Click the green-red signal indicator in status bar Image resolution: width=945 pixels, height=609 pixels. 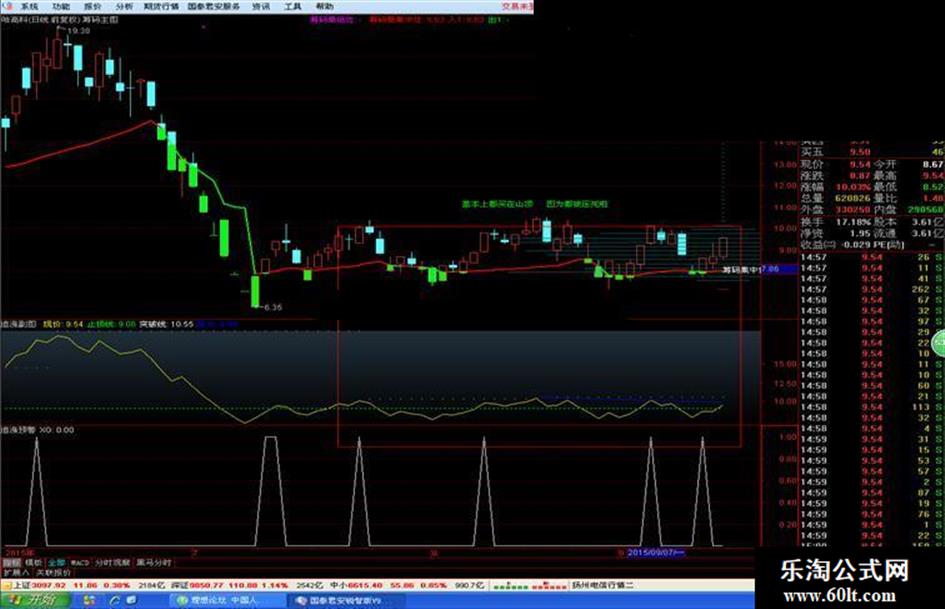[529, 585]
